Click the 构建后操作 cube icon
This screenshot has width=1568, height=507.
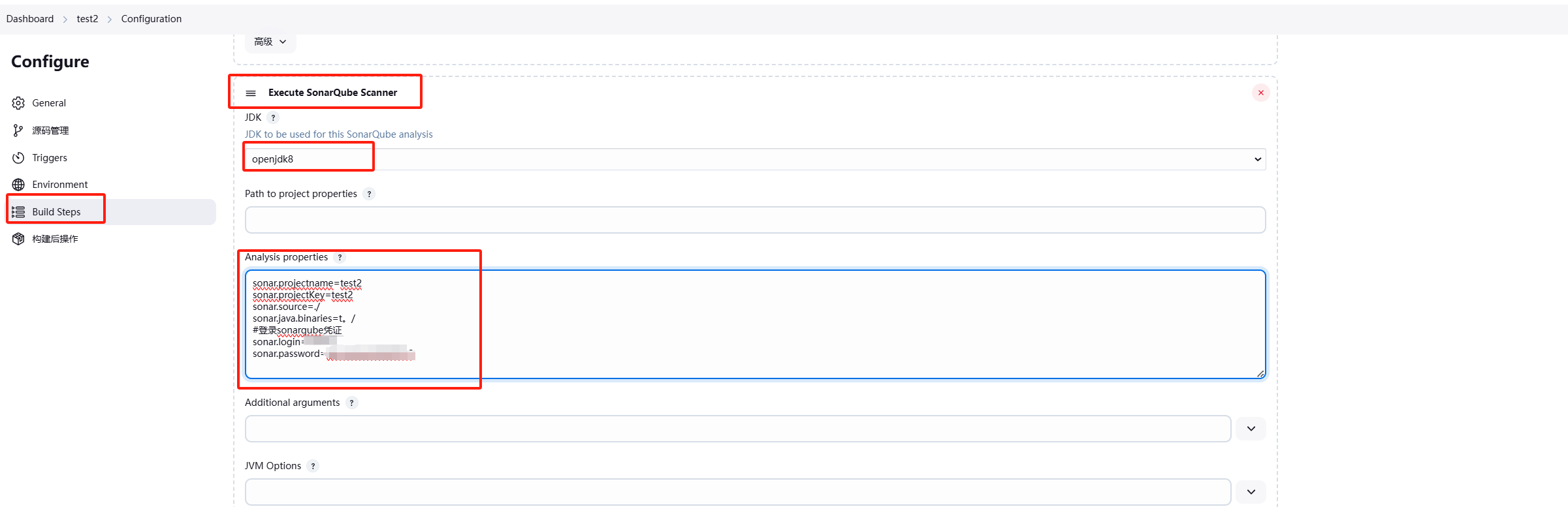[x=18, y=239]
